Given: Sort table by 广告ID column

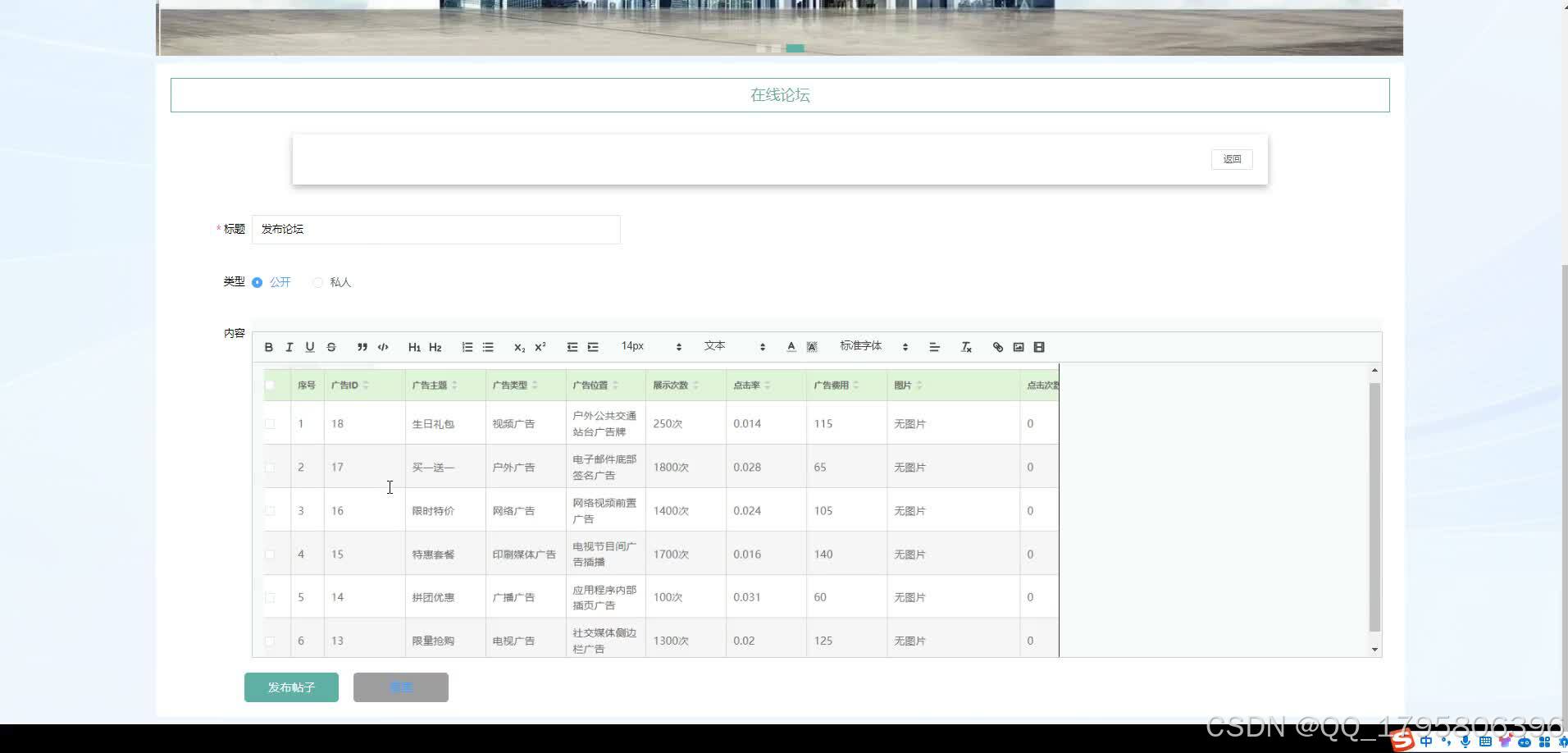Looking at the screenshot, I should 366,385.
